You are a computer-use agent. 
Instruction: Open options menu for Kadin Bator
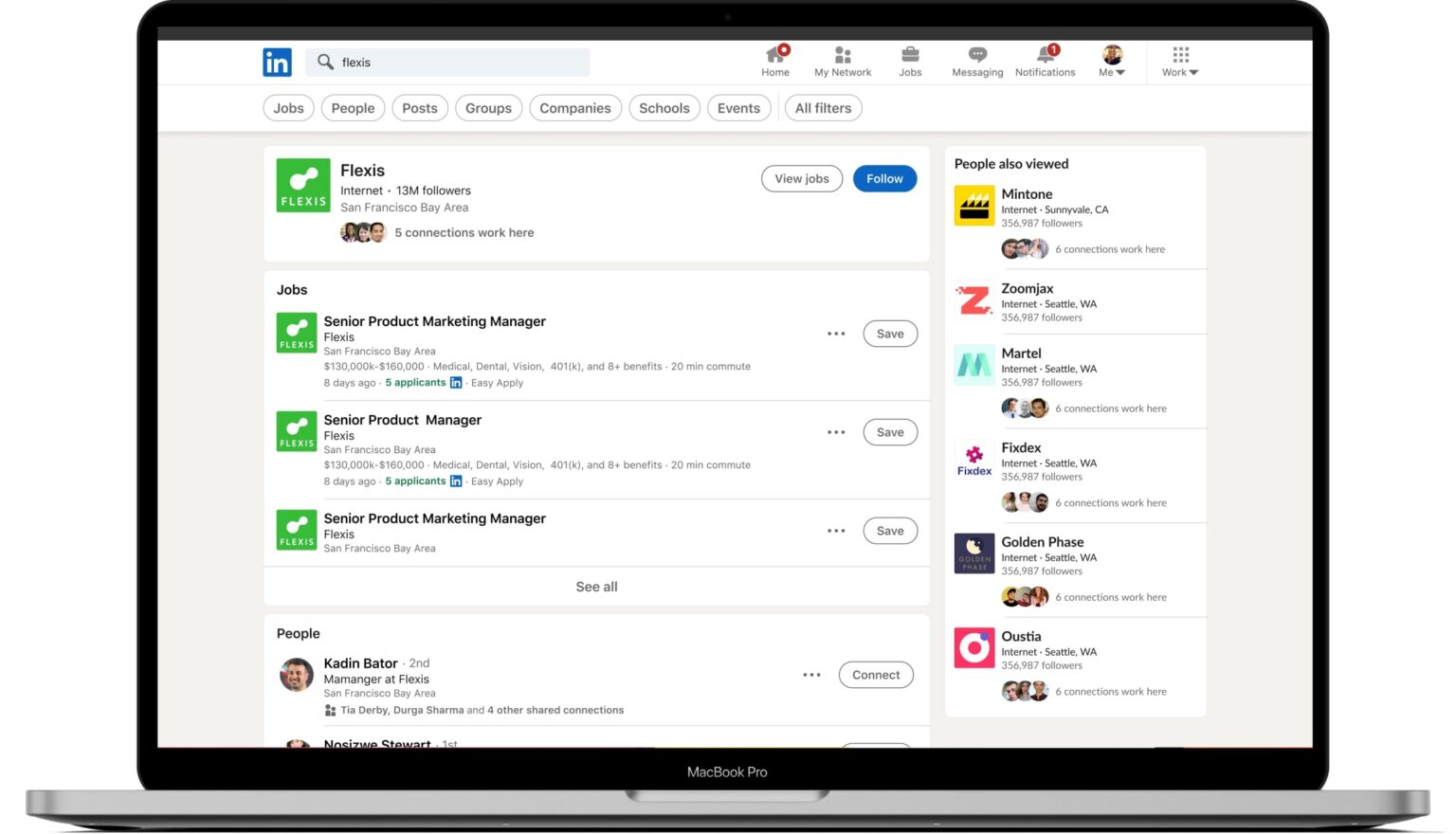[811, 674]
